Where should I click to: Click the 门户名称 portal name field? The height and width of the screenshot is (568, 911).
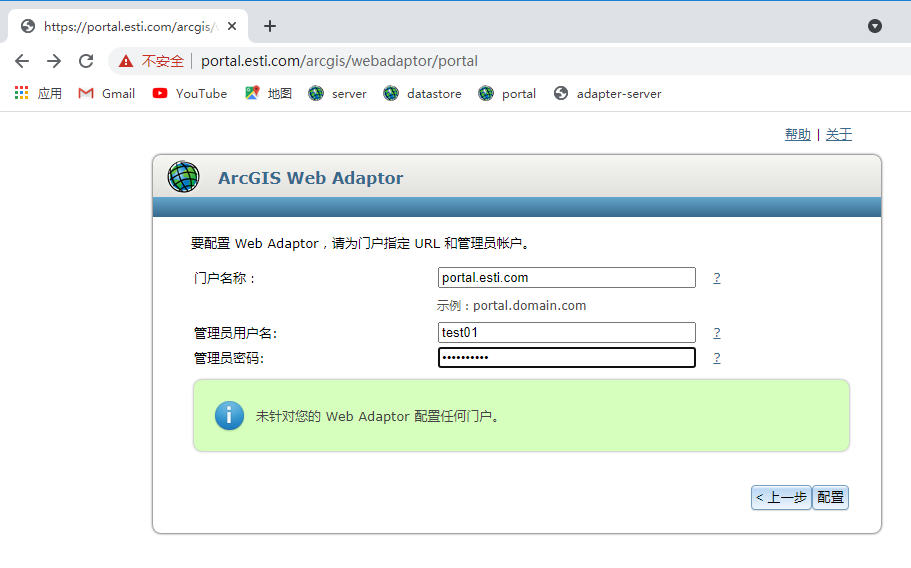pyautogui.click(x=566, y=278)
